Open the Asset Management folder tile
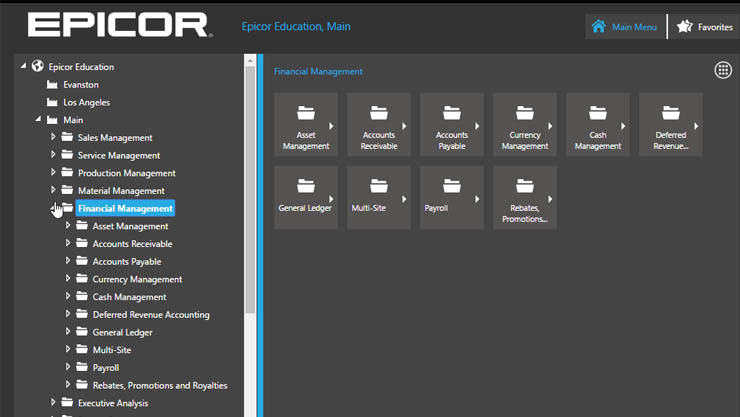This screenshot has height=417, width=740. click(306, 125)
